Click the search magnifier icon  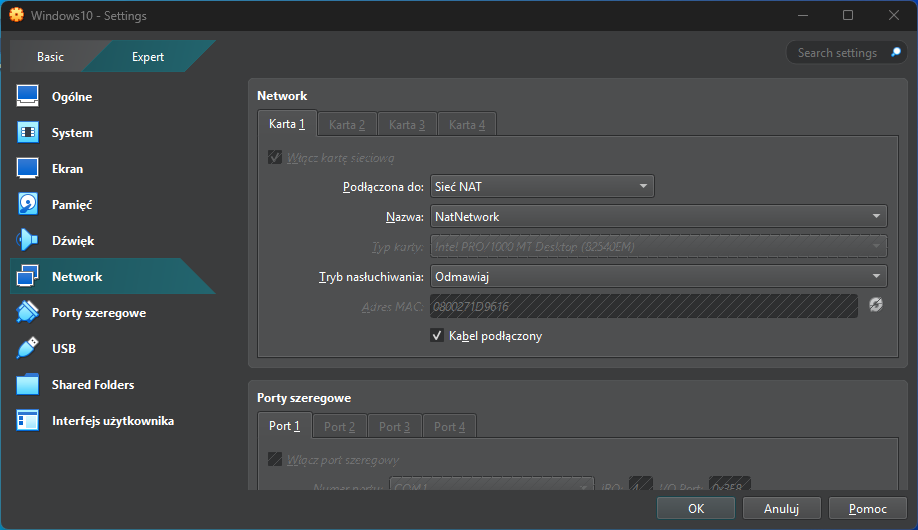(x=896, y=52)
